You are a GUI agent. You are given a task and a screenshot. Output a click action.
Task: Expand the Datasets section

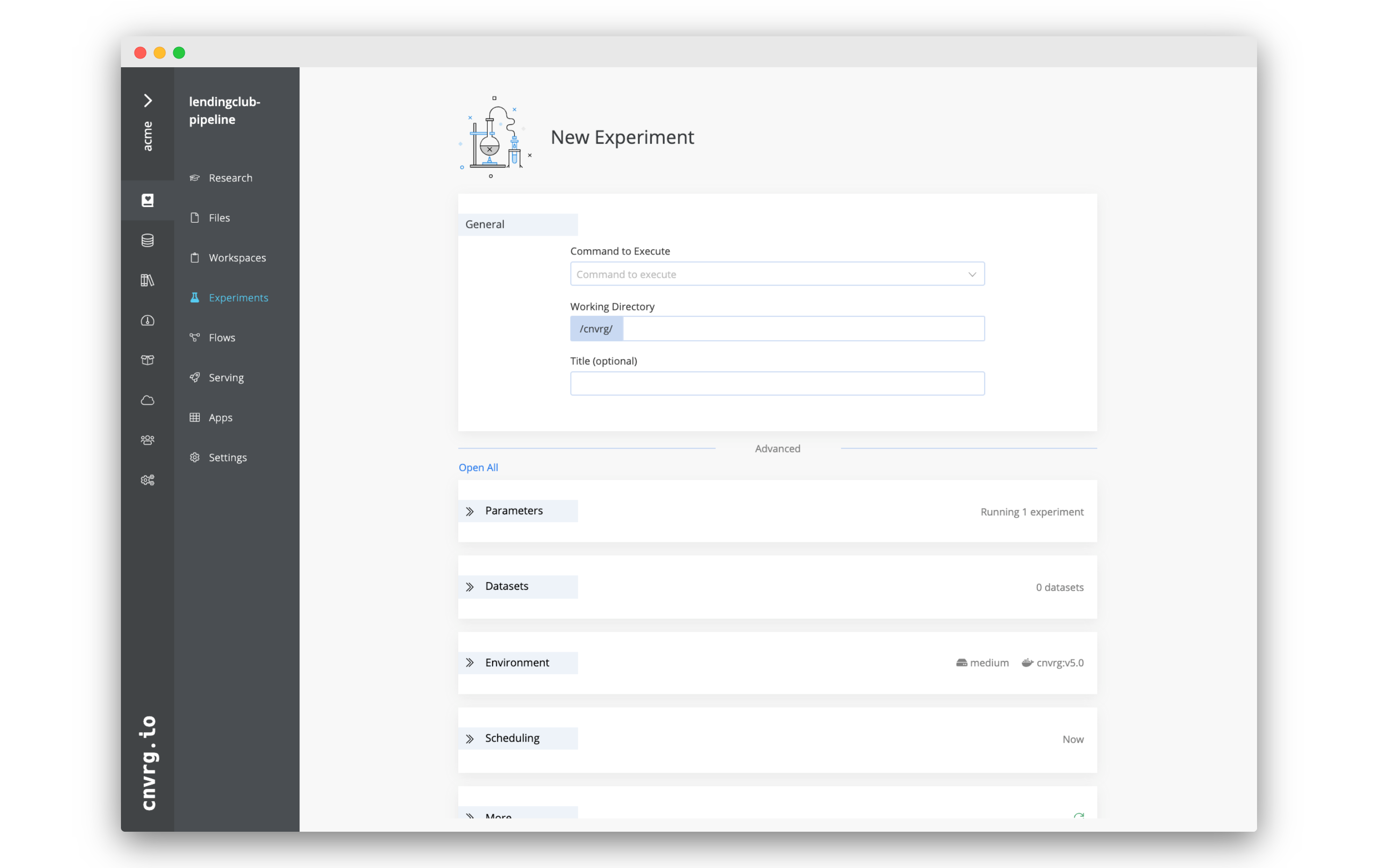[469, 586]
